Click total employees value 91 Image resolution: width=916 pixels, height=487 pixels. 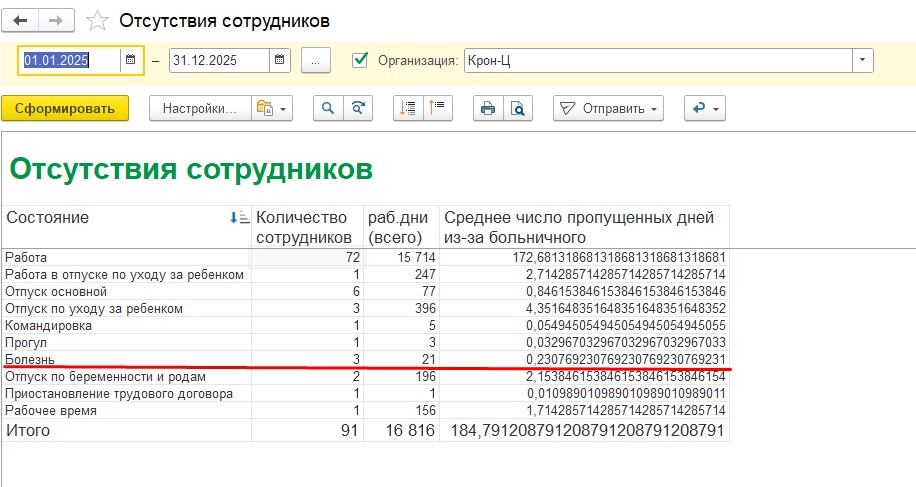coord(349,430)
